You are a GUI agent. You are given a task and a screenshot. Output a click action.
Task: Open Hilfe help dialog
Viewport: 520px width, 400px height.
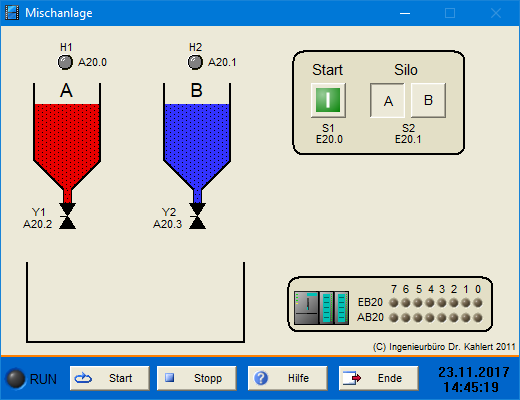(x=288, y=378)
